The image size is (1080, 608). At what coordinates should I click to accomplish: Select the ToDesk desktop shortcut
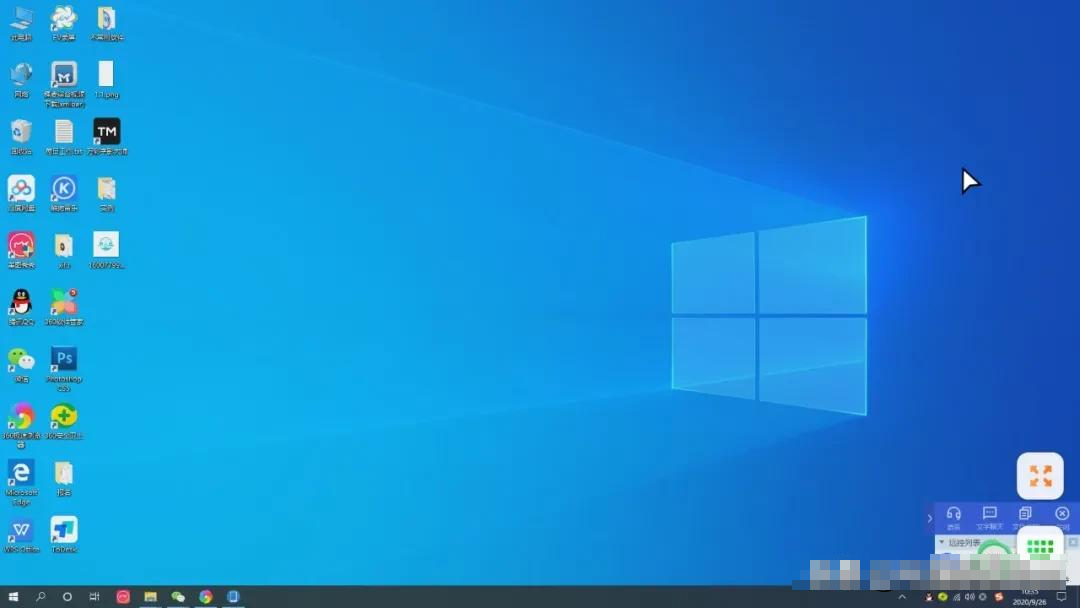64,536
